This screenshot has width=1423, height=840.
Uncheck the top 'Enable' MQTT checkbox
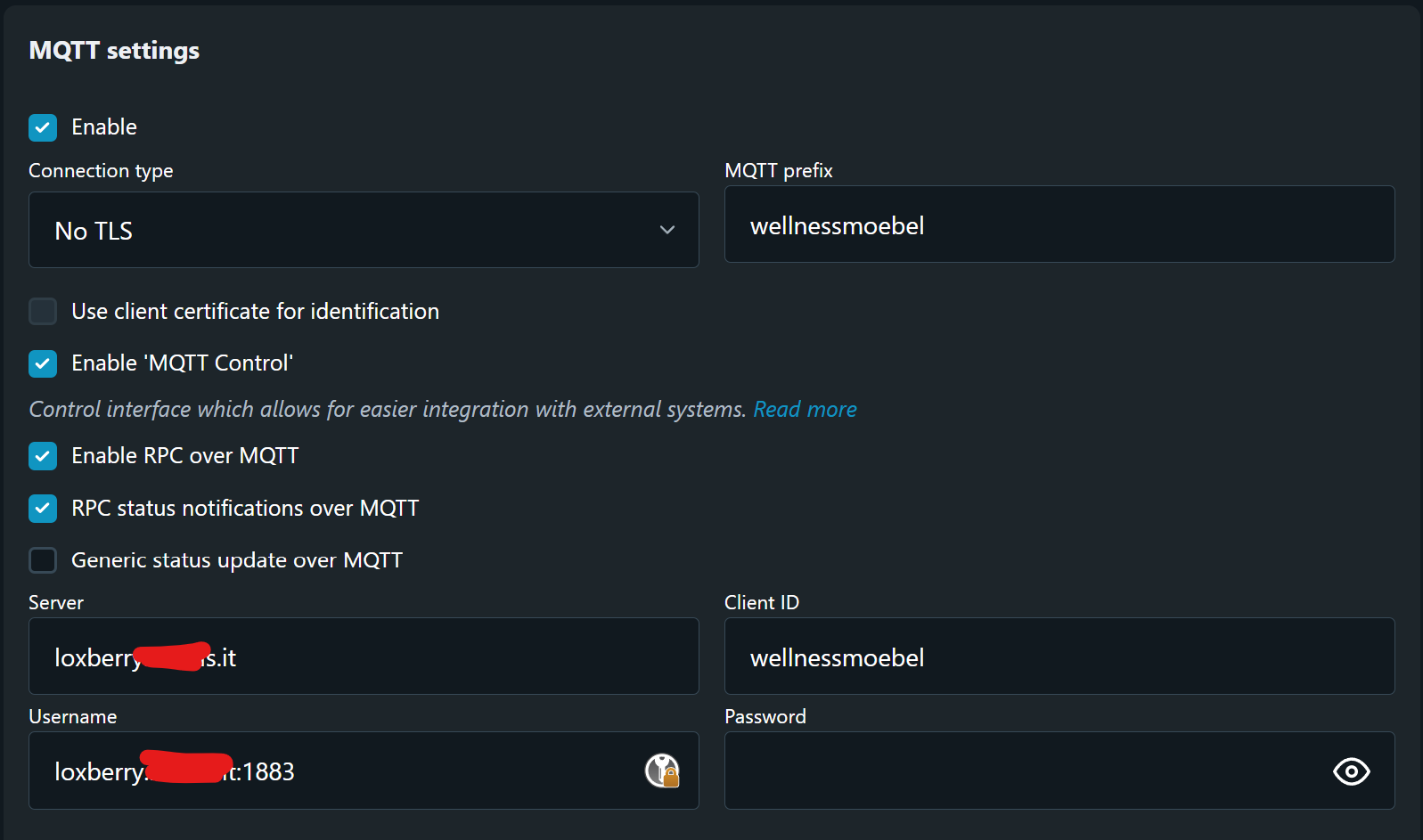tap(43, 127)
